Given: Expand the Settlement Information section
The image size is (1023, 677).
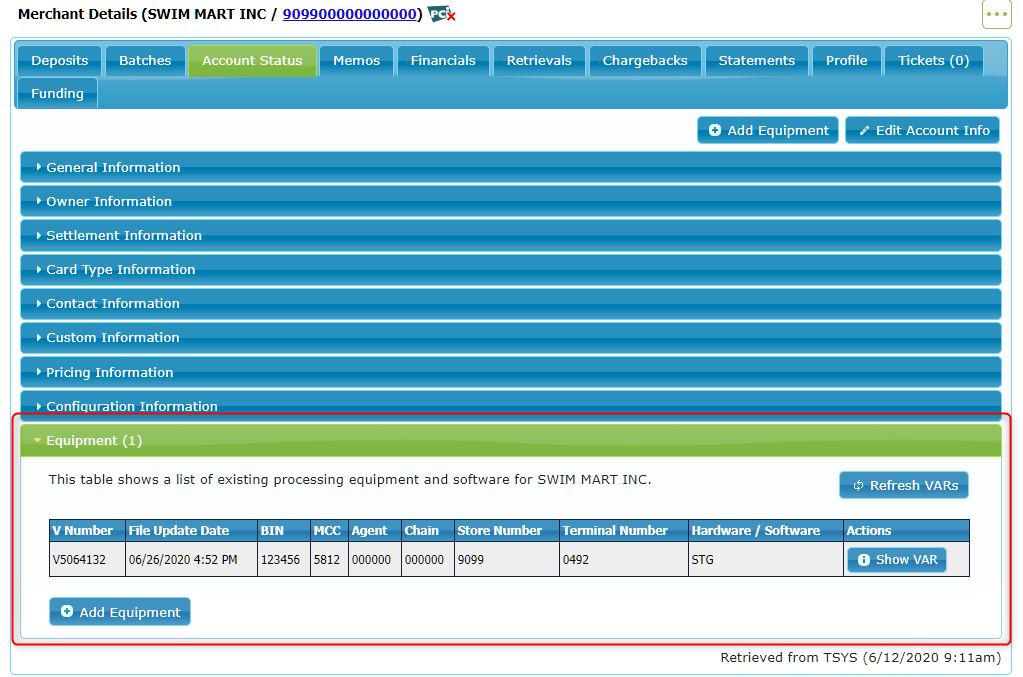Looking at the screenshot, I should [x=511, y=235].
